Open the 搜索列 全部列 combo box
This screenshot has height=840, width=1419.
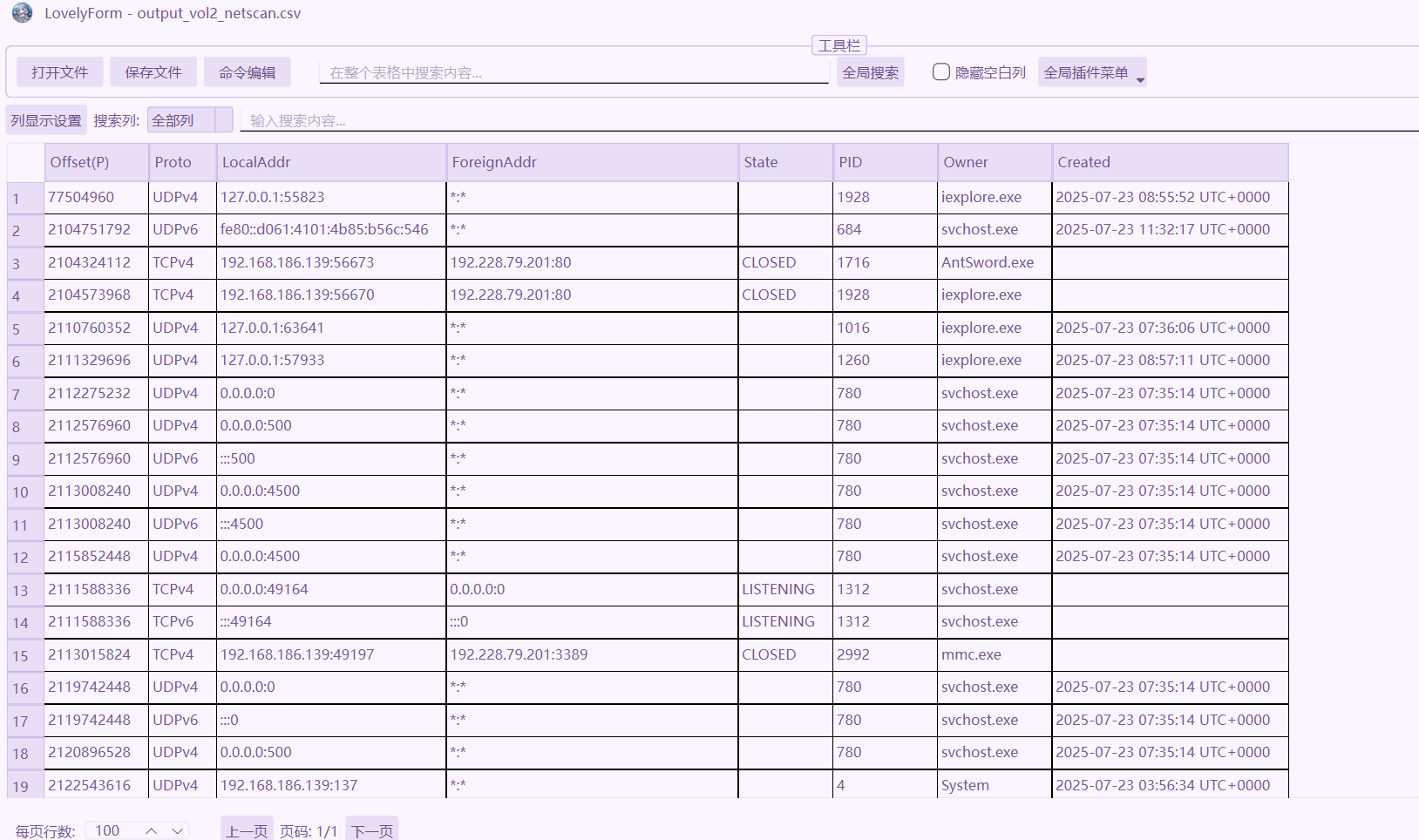(189, 120)
